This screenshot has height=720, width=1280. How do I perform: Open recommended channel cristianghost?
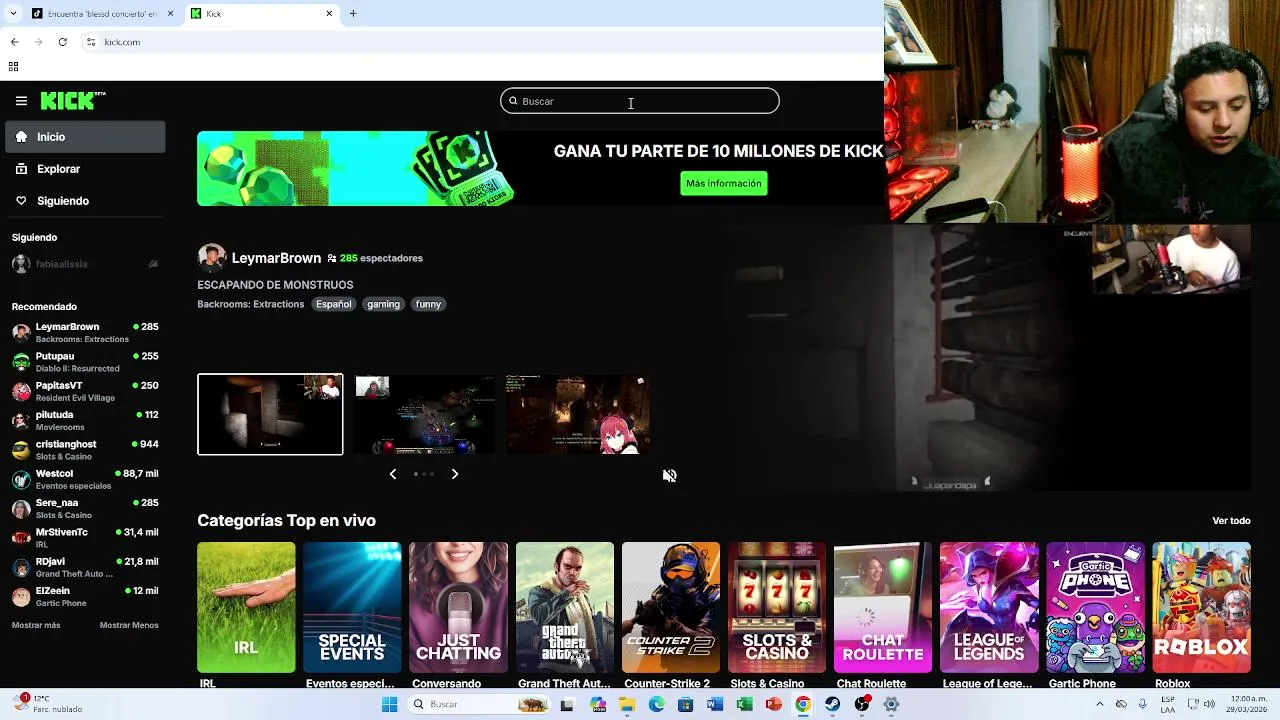(85, 450)
